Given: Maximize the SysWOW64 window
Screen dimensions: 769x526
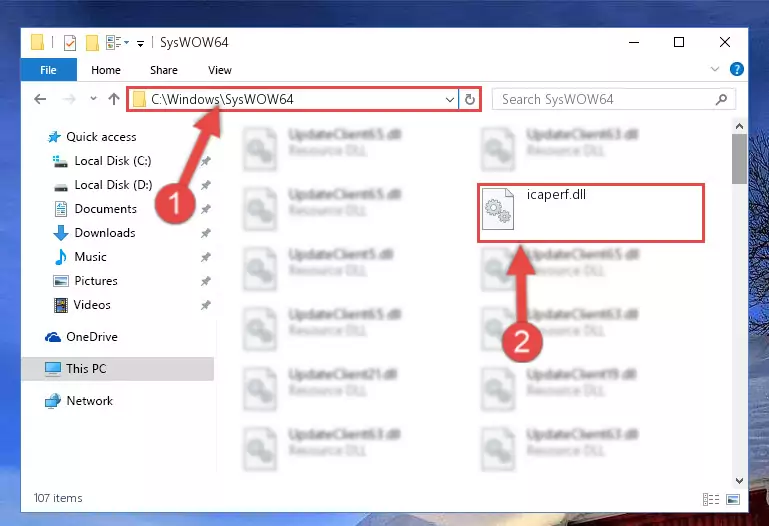Looking at the screenshot, I should (679, 43).
